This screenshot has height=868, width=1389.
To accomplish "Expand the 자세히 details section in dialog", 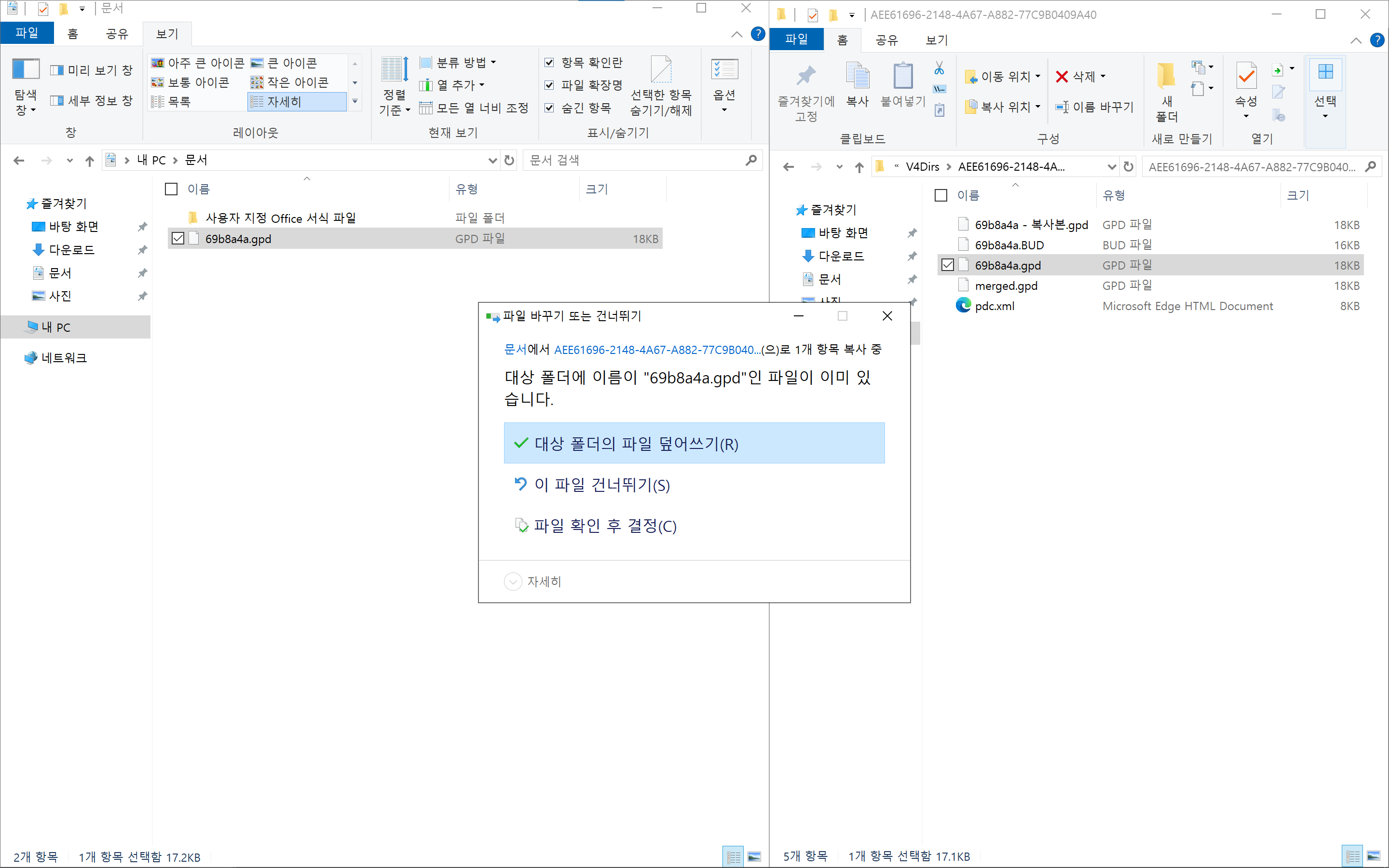I will [513, 582].
